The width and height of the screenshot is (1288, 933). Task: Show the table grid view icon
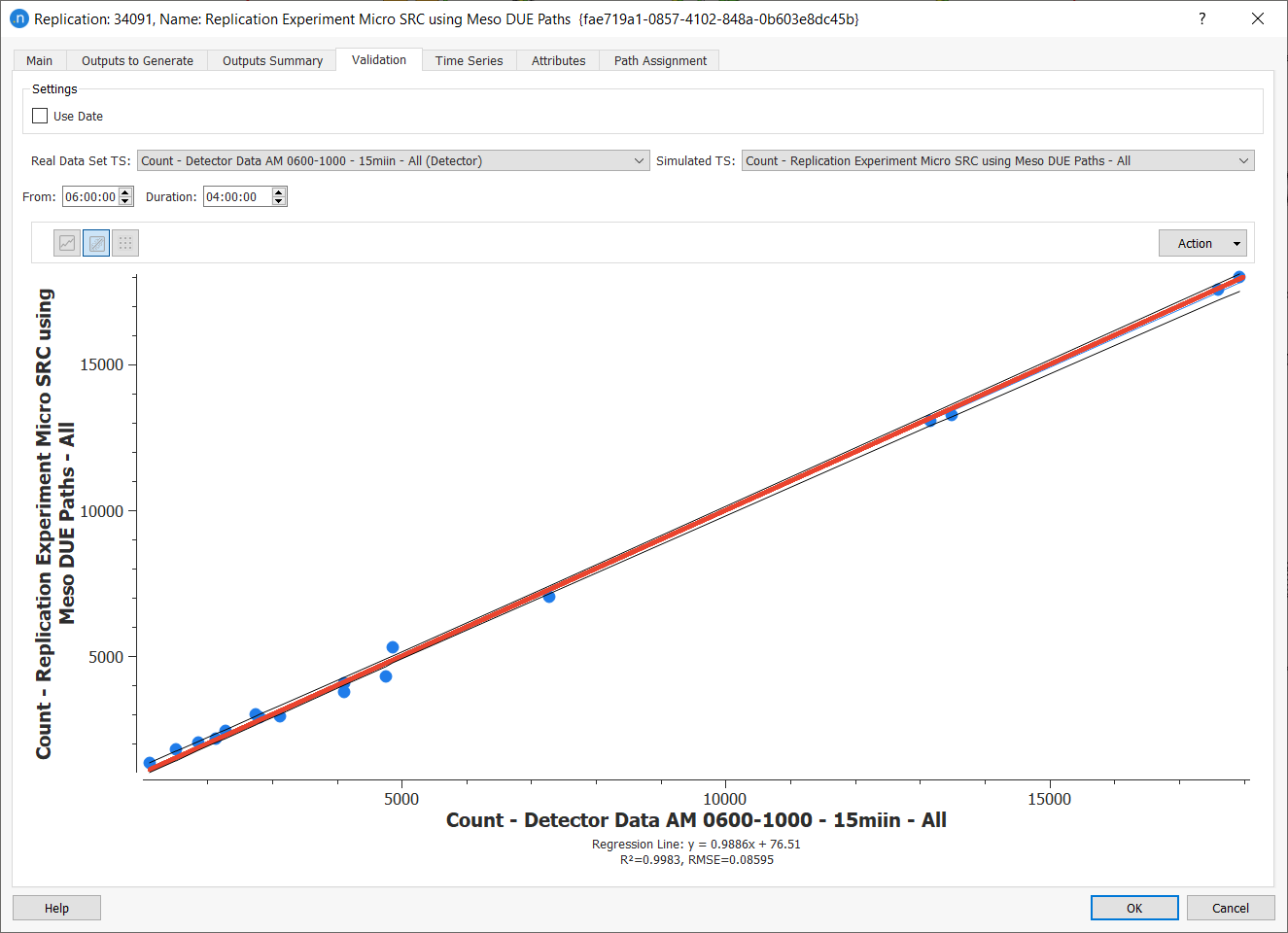[125, 243]
